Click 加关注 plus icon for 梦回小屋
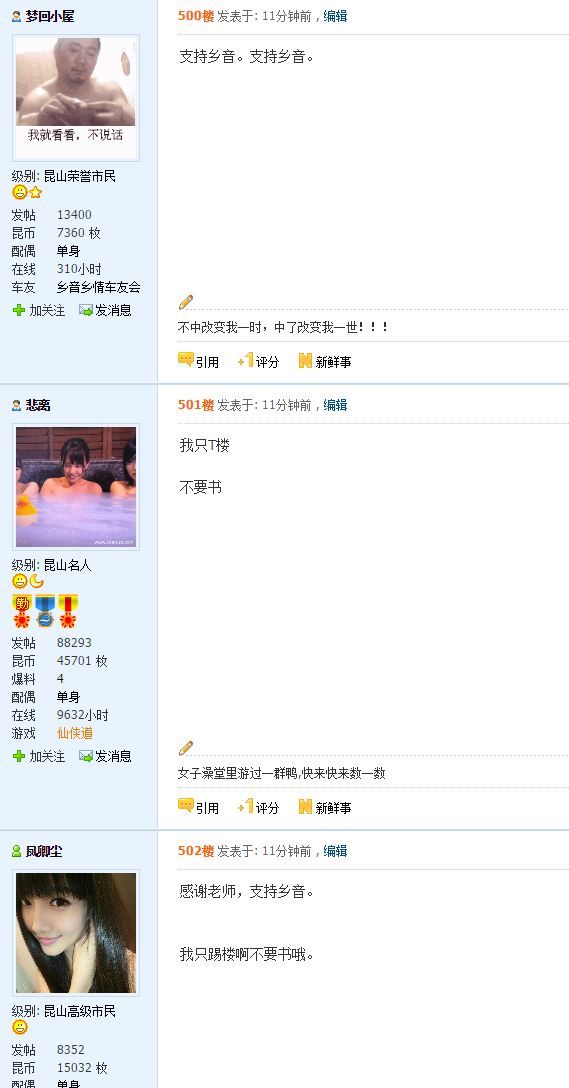 point(19,310)
